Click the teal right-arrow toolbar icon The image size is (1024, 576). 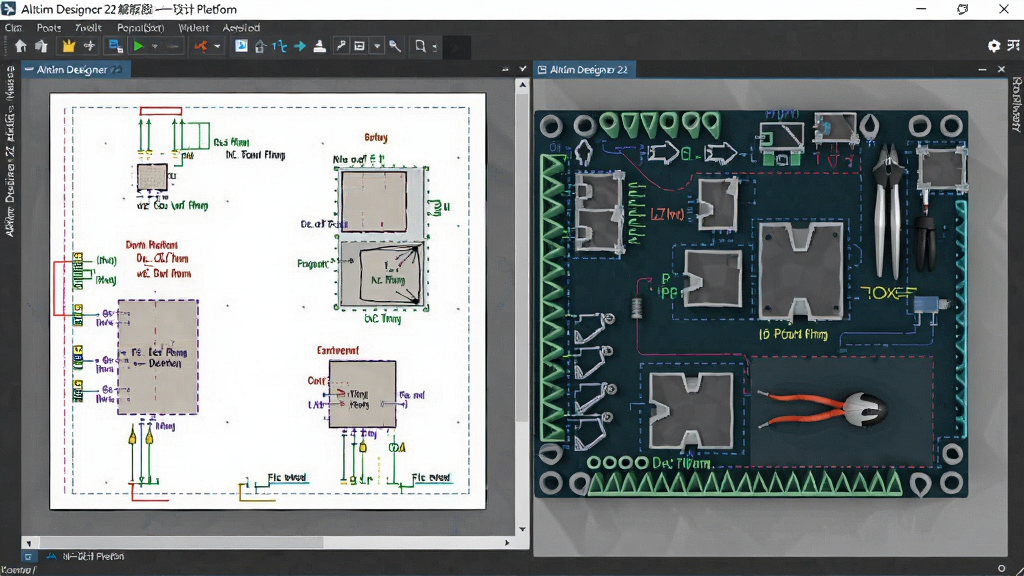tap(300, 46)
